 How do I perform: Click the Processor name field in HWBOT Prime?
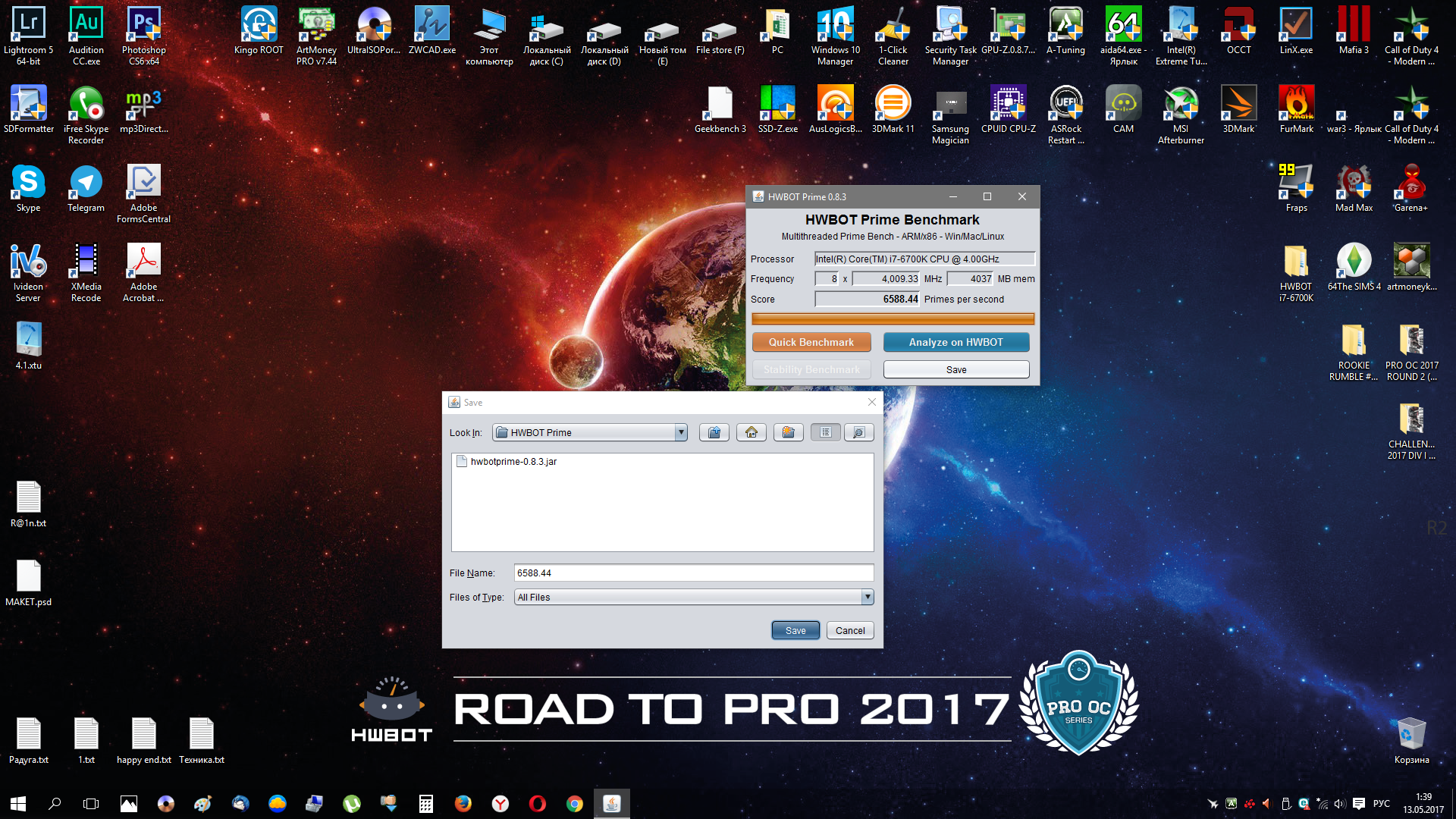924,259
